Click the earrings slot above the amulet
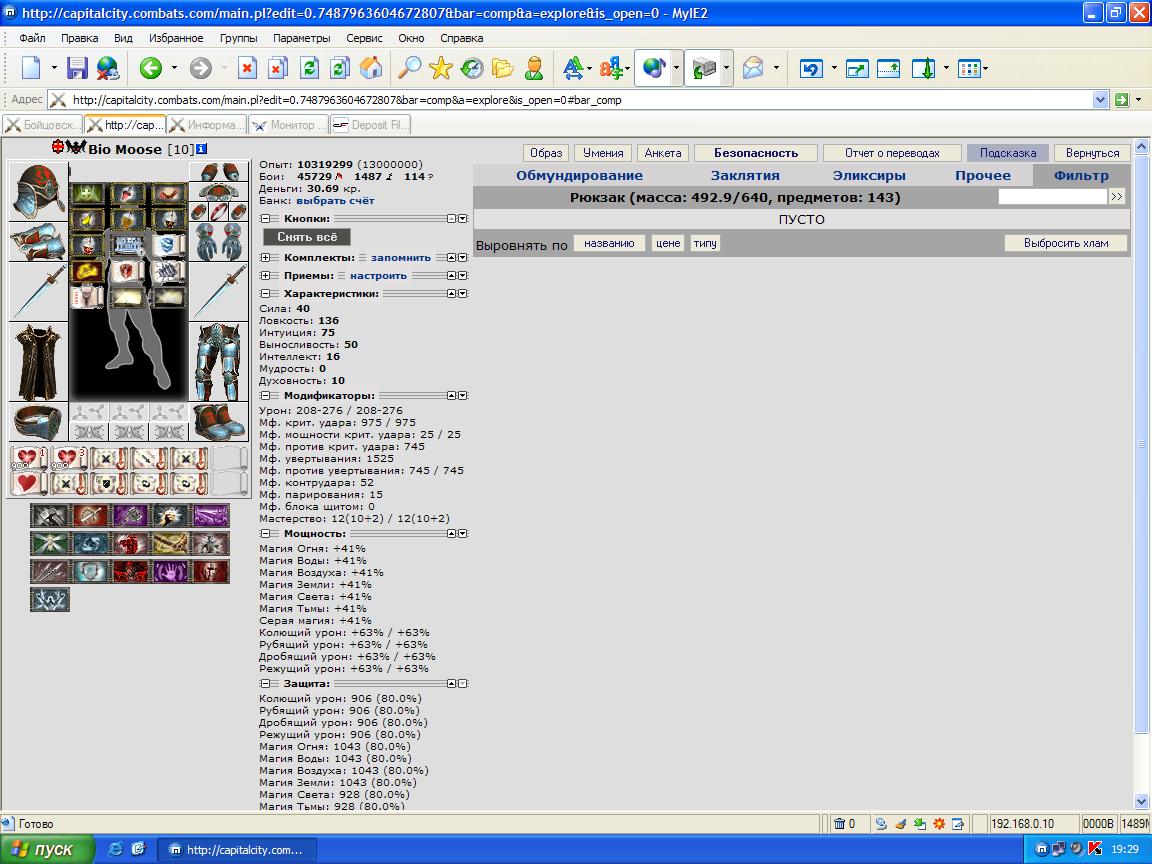The image size is (1152, 864). [219, 173]
